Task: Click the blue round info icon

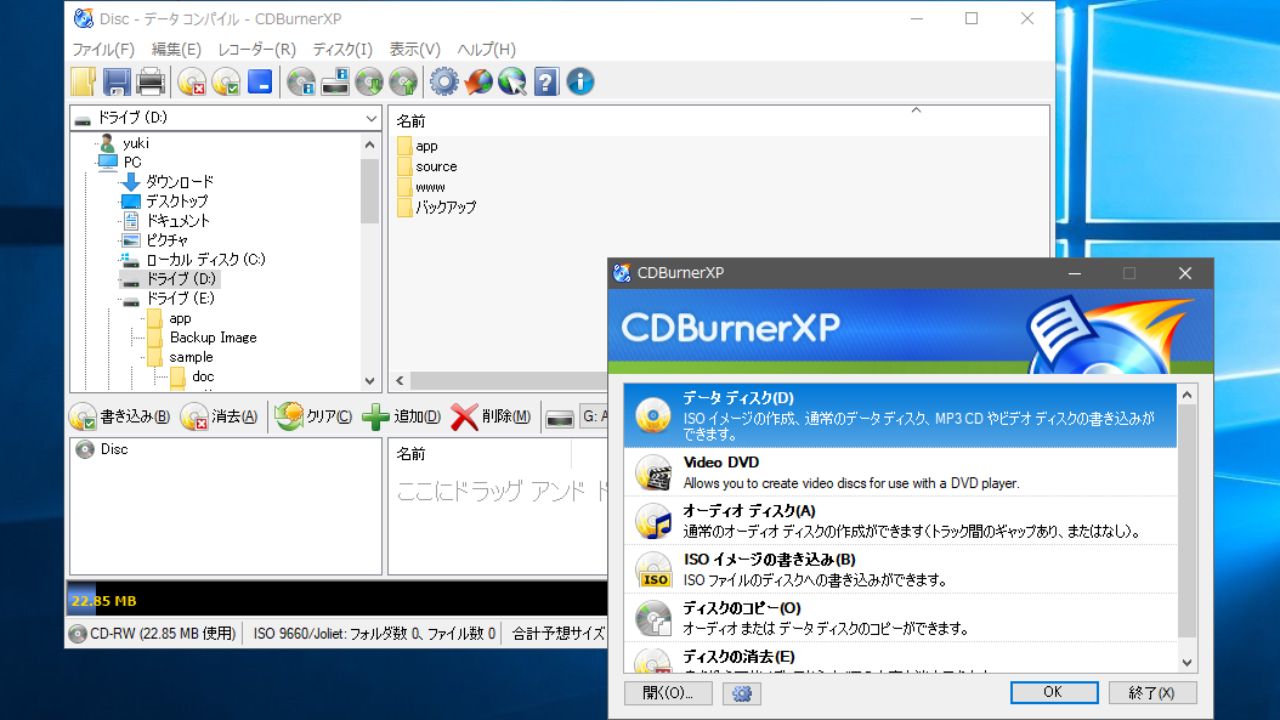Action: click(580, 81)
